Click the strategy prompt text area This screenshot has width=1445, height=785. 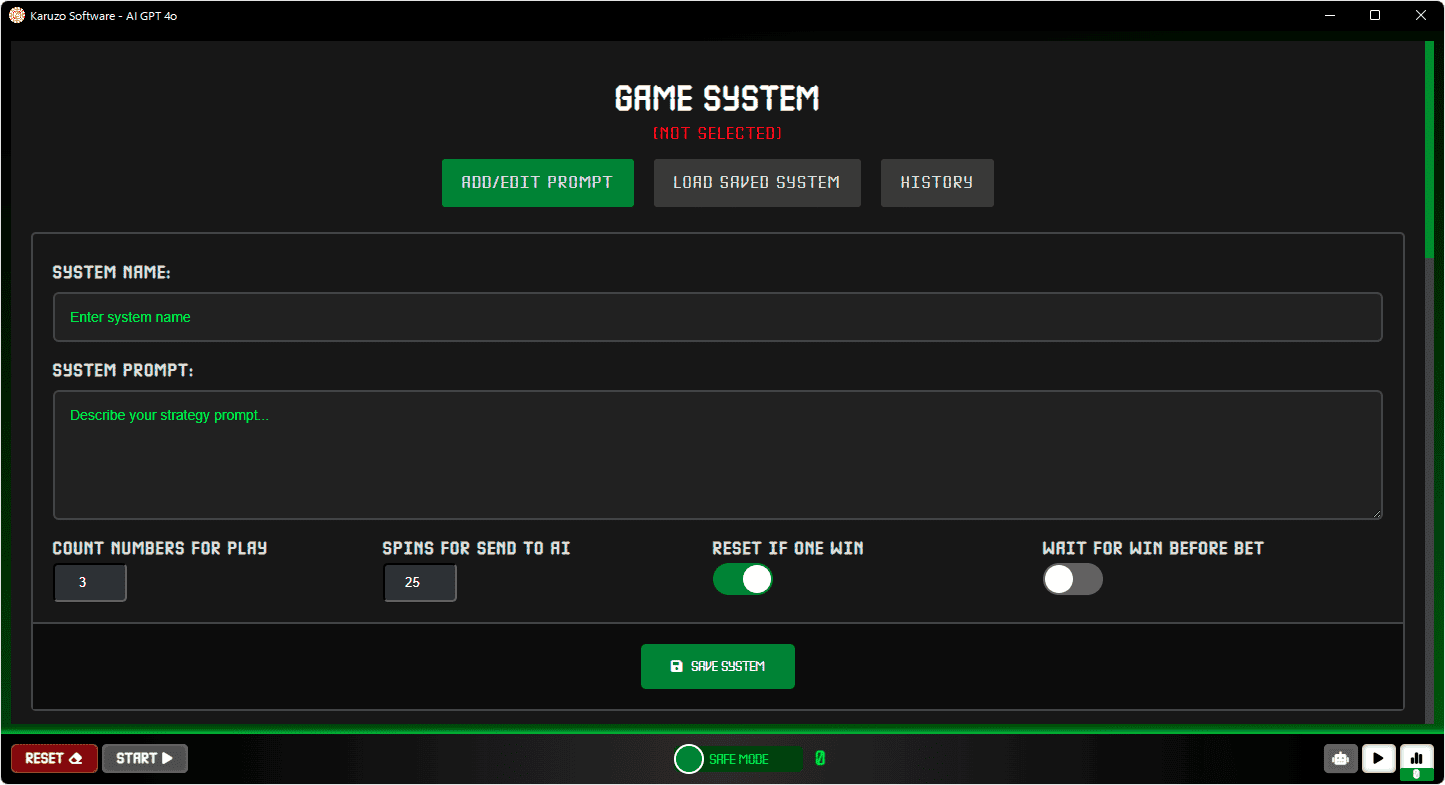(x=716, y=455)
